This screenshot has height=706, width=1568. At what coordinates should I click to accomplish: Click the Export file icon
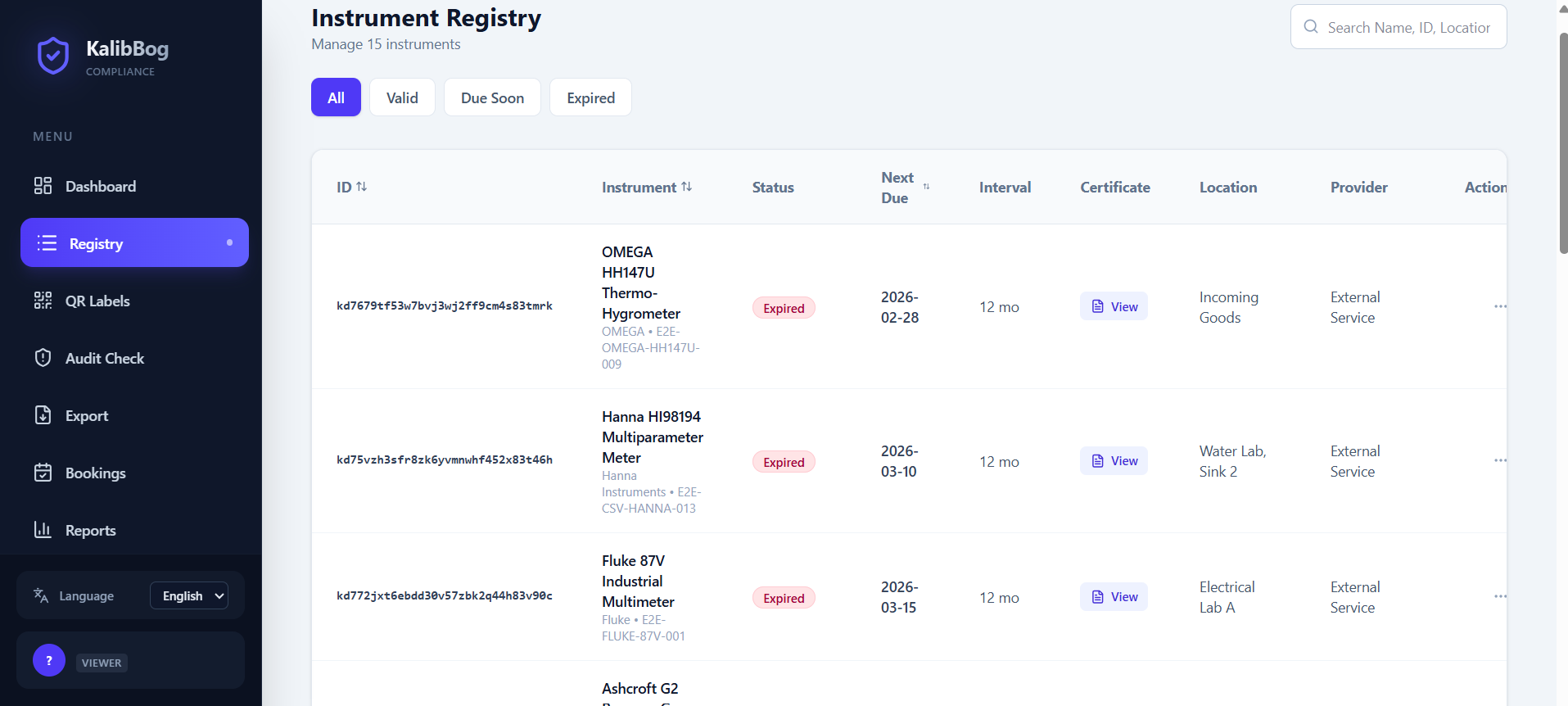43,415
